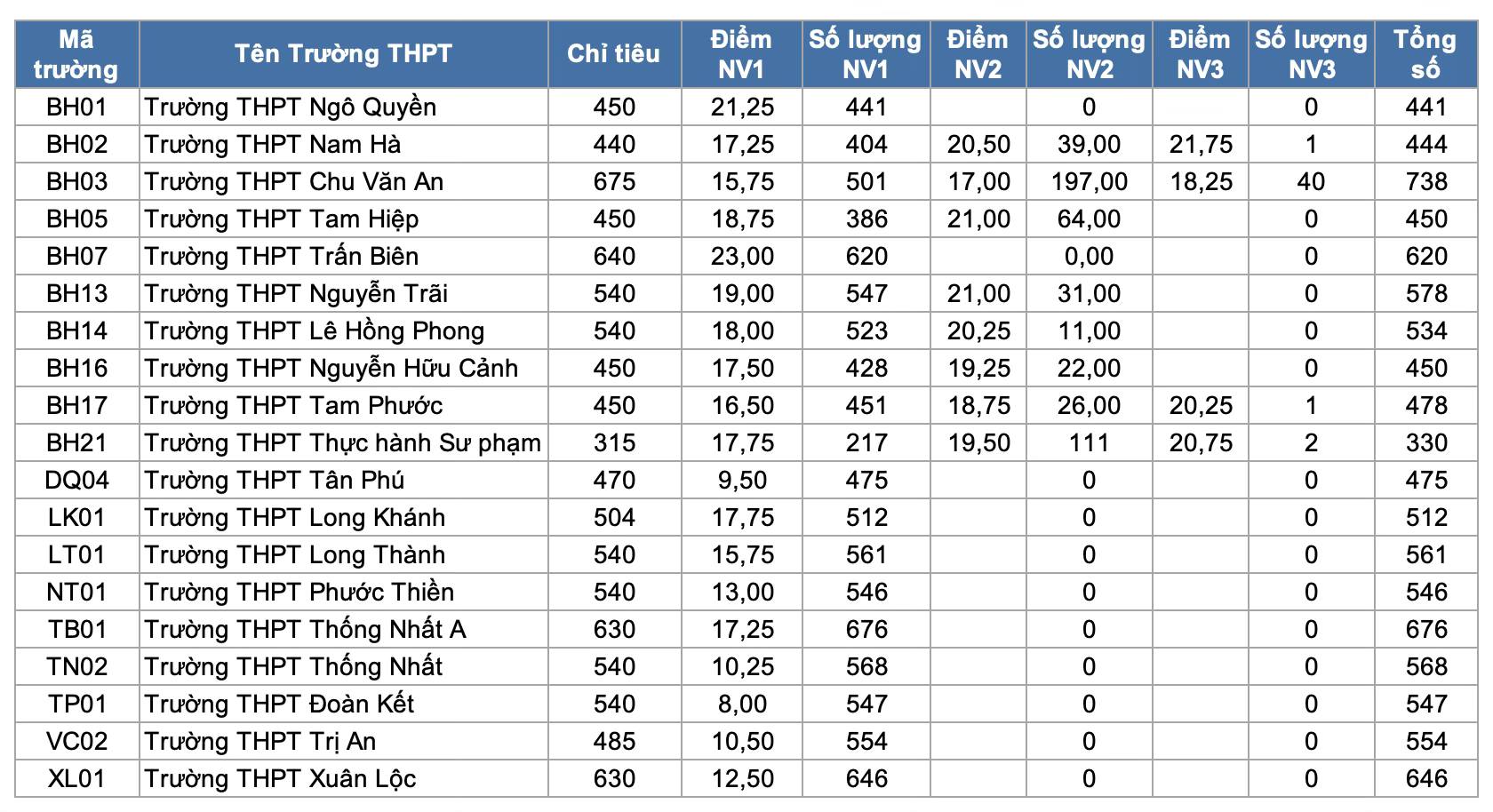The width and height of the screenshot is (1493, 812).
Task: Select school code cell BH01
Action: tap(76, 107)
